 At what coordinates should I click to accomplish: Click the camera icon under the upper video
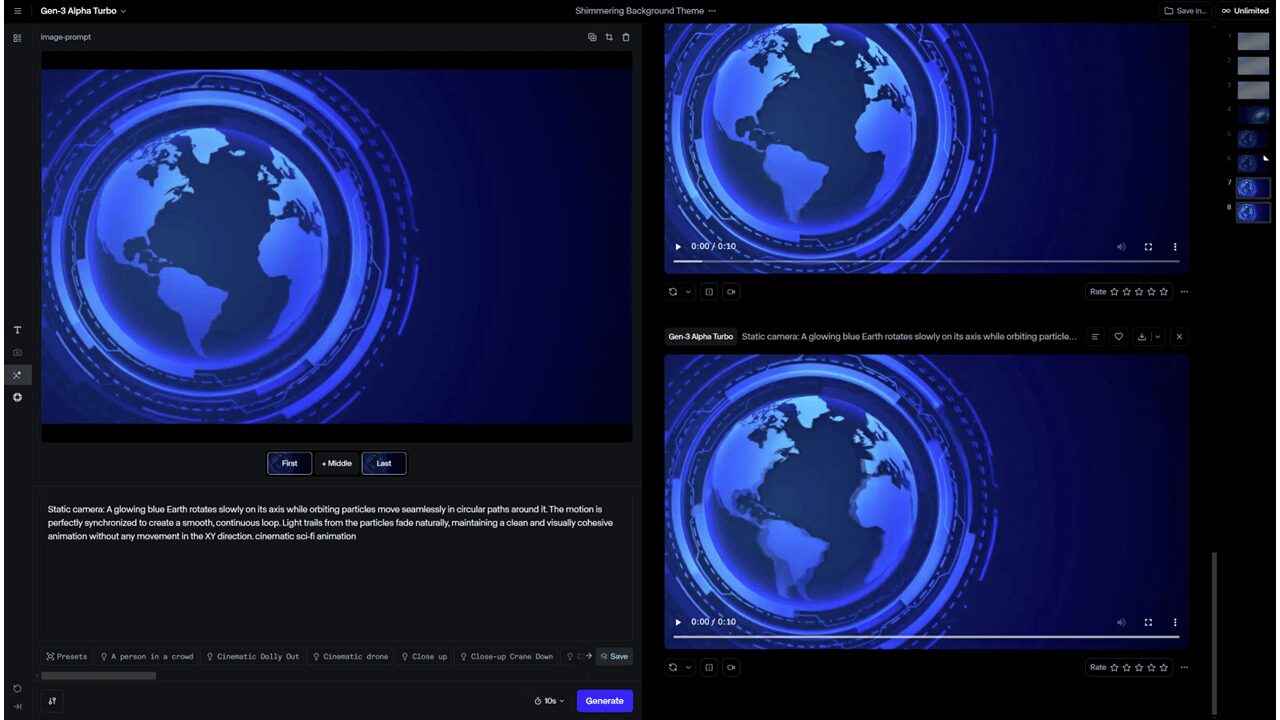pyautogui.click(x=731, y=292)
